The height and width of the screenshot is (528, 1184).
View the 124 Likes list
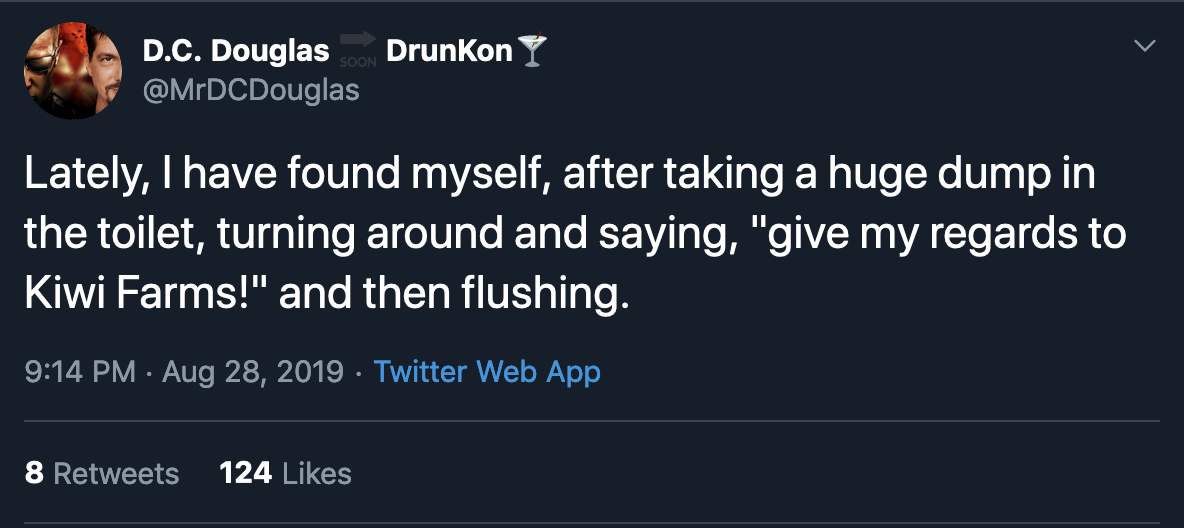click(x=285, y=474)
